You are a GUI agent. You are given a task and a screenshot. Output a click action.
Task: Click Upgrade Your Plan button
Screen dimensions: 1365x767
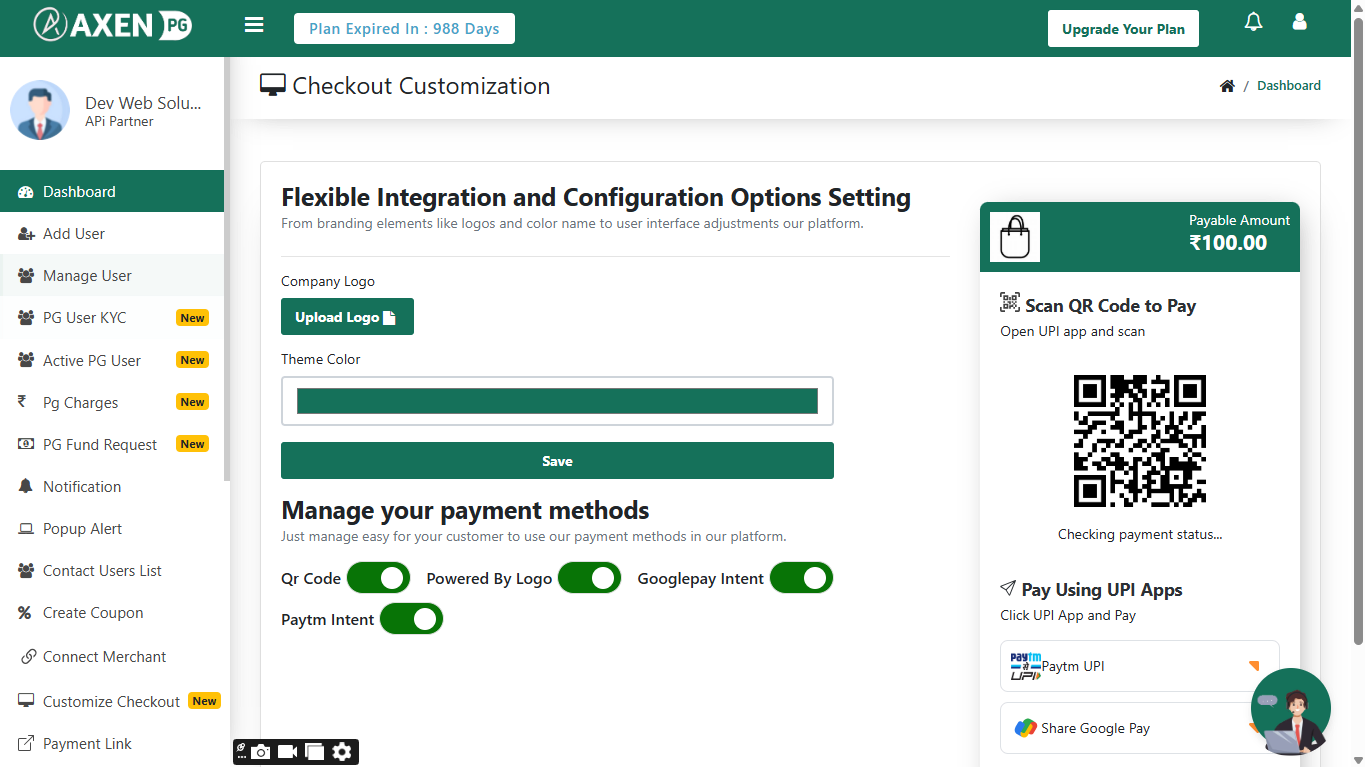click(1123, 28)
